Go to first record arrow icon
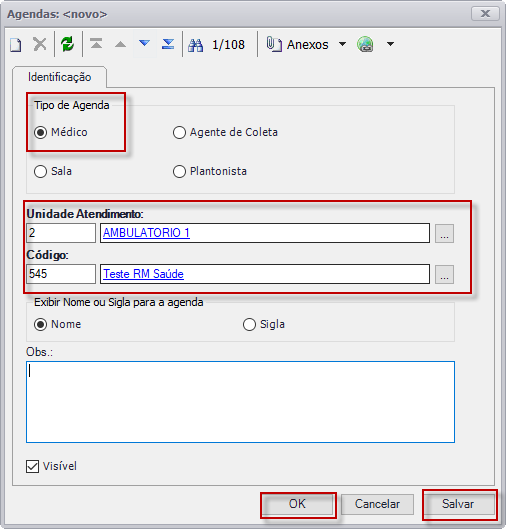The image size is (506, 529). click(x=96, y=44)
